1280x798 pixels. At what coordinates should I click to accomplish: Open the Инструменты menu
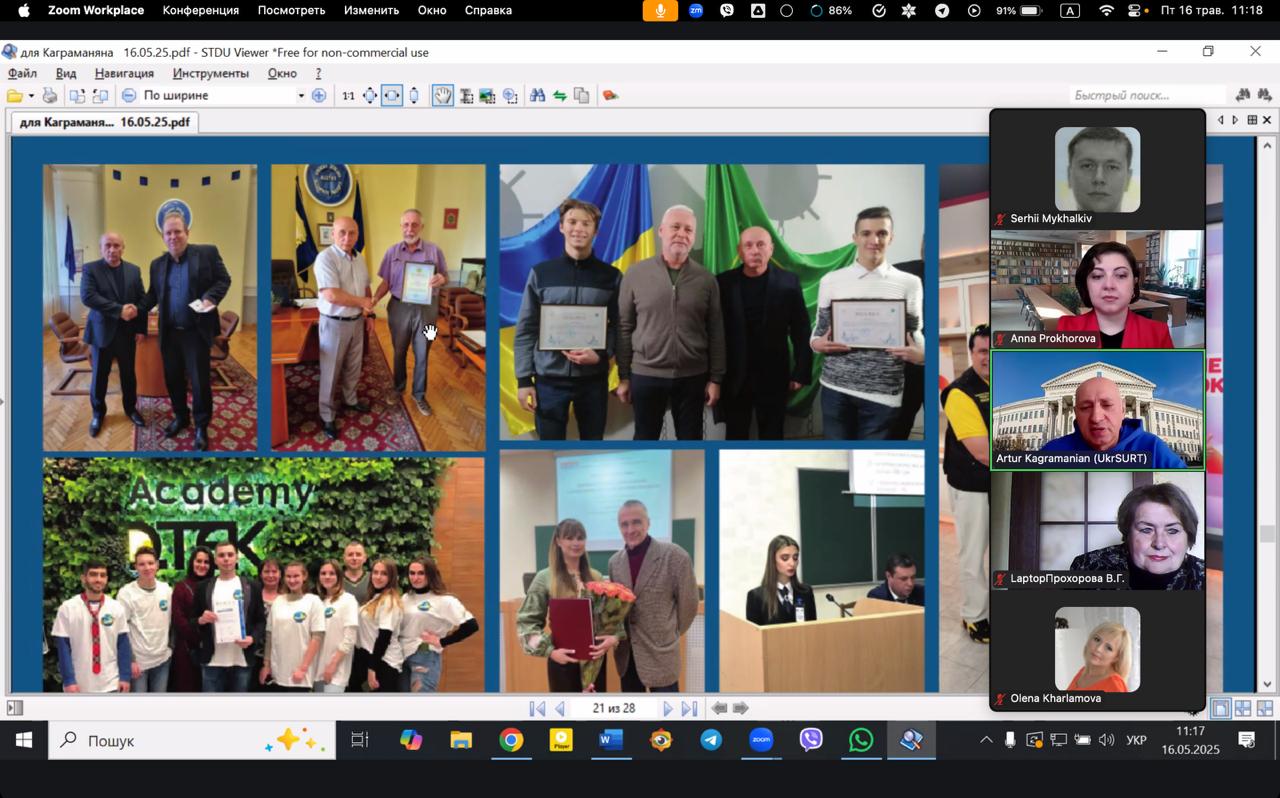pyautogui.click(x=210, y=73)
